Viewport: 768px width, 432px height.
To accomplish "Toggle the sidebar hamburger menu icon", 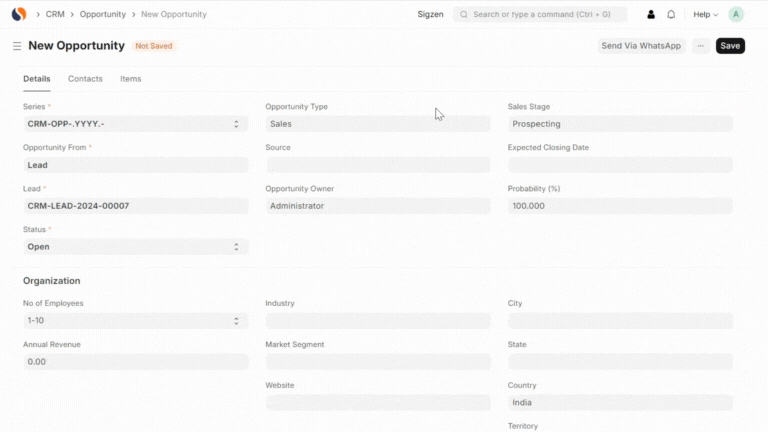I will pyautogui.click(x=17, y=46).
